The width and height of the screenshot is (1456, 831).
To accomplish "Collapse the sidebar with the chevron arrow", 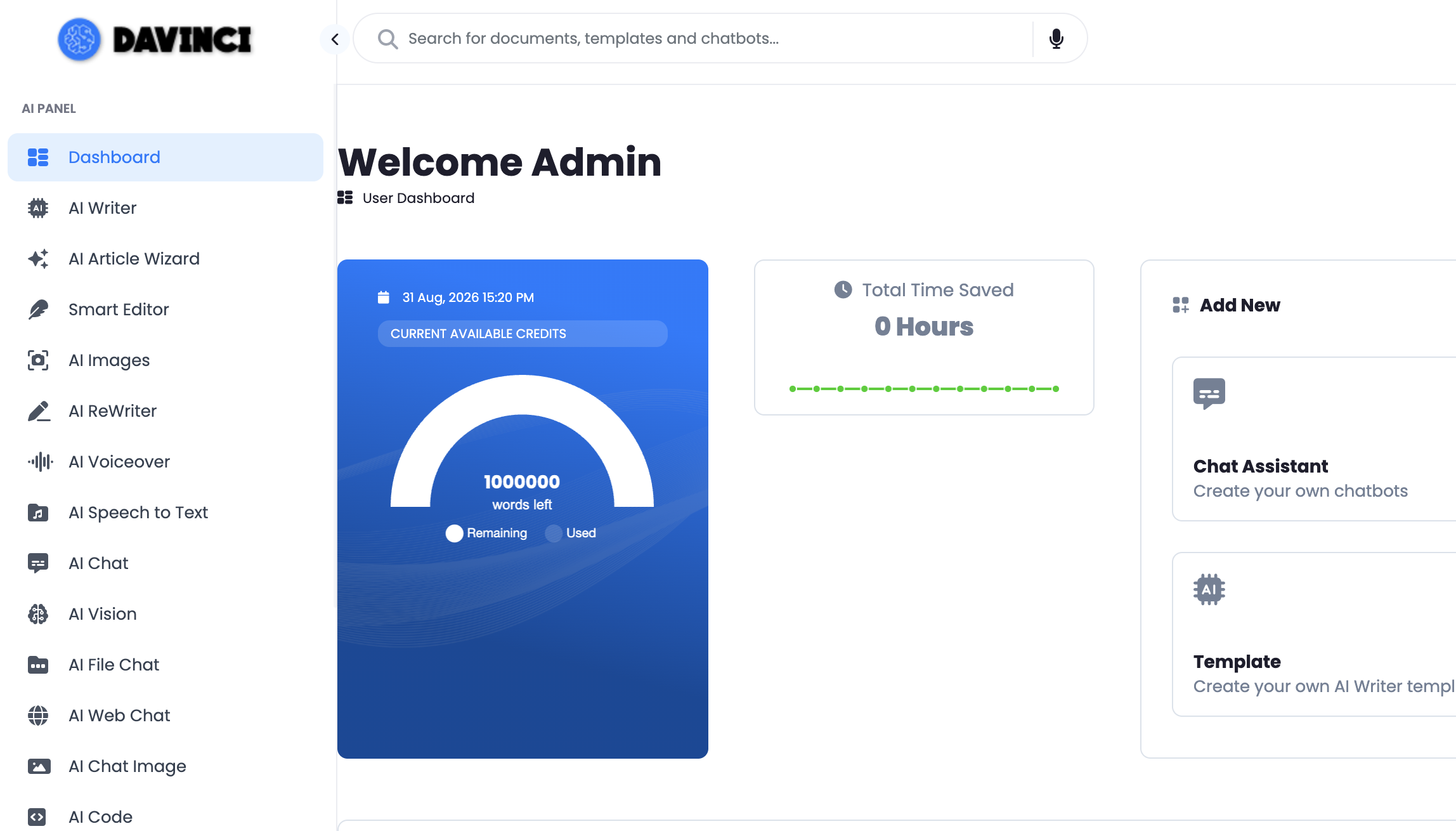I will click(335, 39).
